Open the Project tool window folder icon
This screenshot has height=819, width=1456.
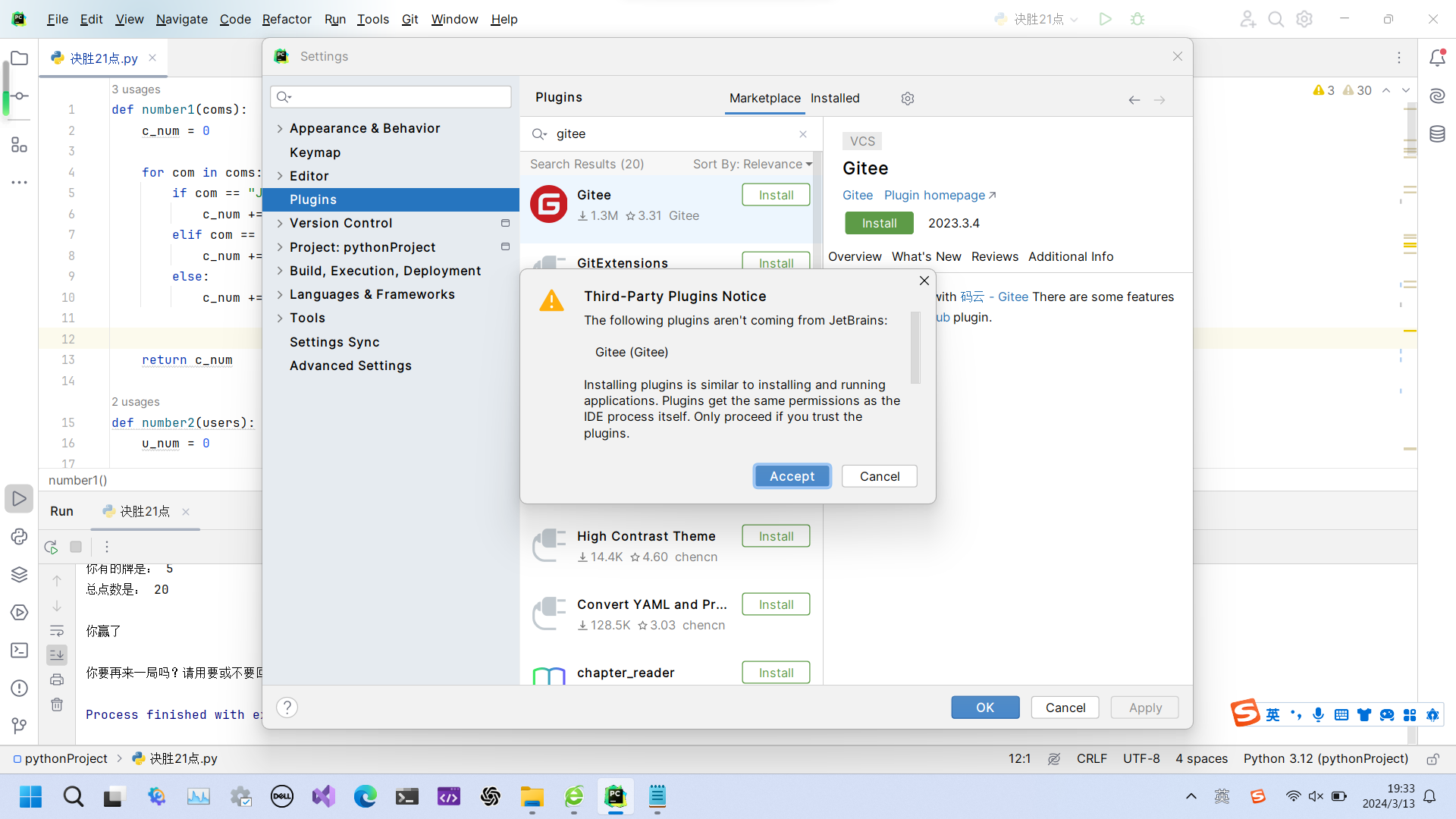click(20, 58)
